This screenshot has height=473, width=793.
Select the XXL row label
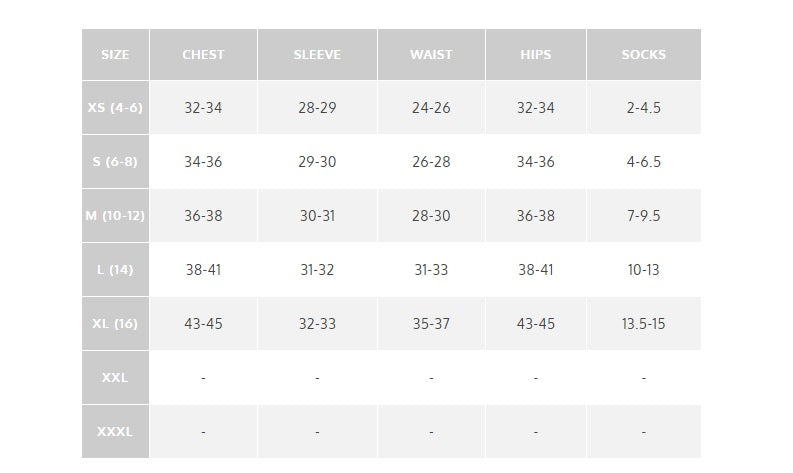point(115,378)
